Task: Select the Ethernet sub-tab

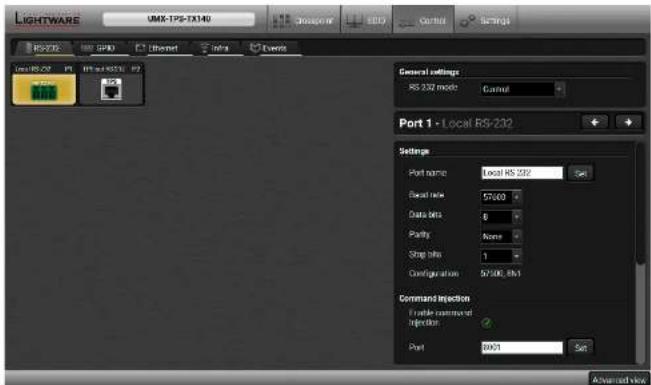Action: tap(158, 48)
